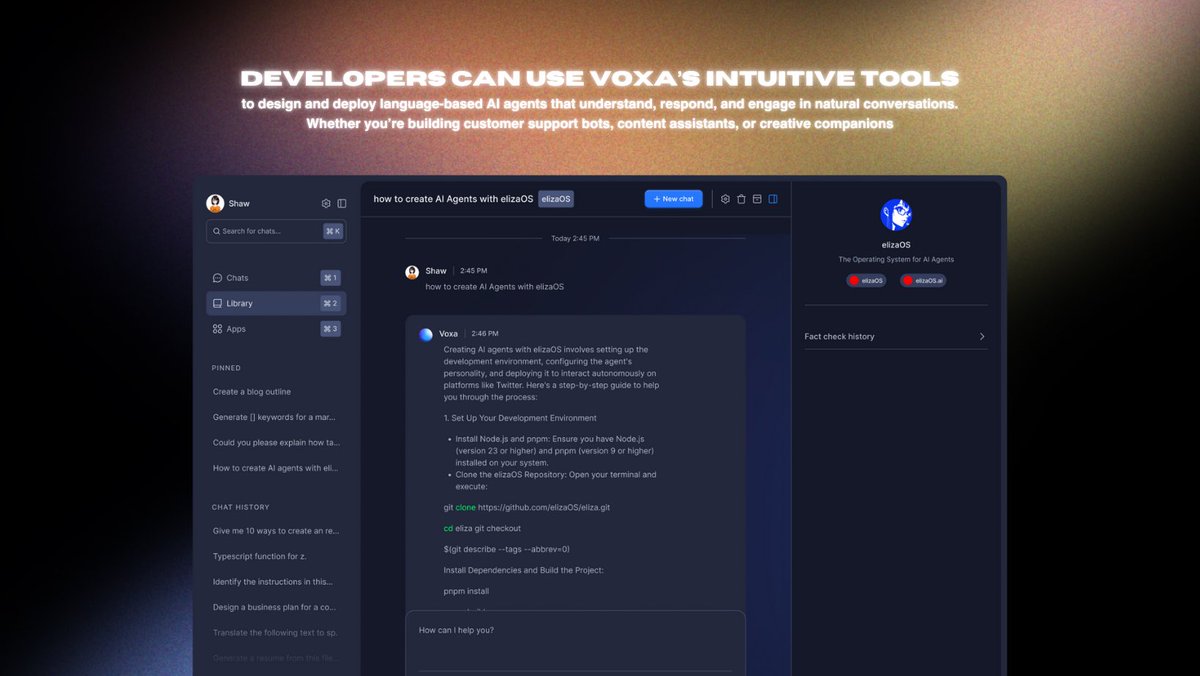The height and width of the screenshot is (676, 1200).
Task: Select Library in the sidebar
Action: click(x=276, y=303)
